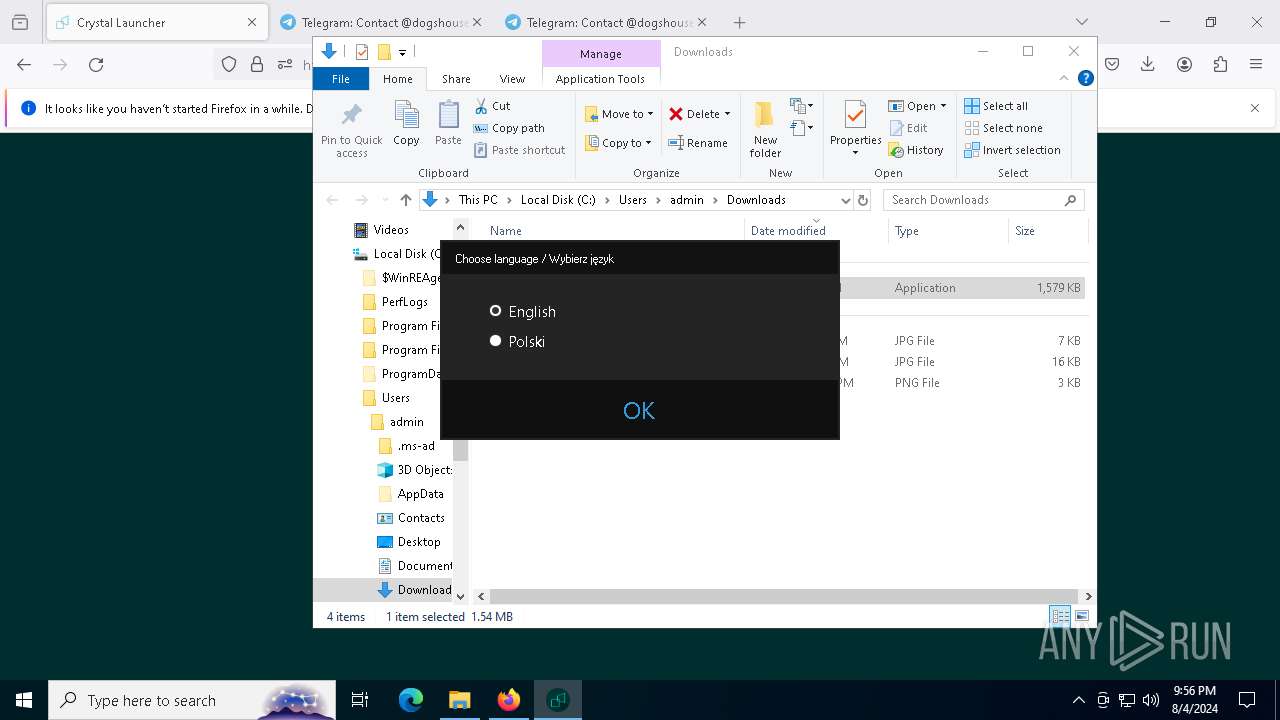The height and width of the screenshot is (720, 1280).
Task: Select Videos in navigation tree
Action: 391,230
